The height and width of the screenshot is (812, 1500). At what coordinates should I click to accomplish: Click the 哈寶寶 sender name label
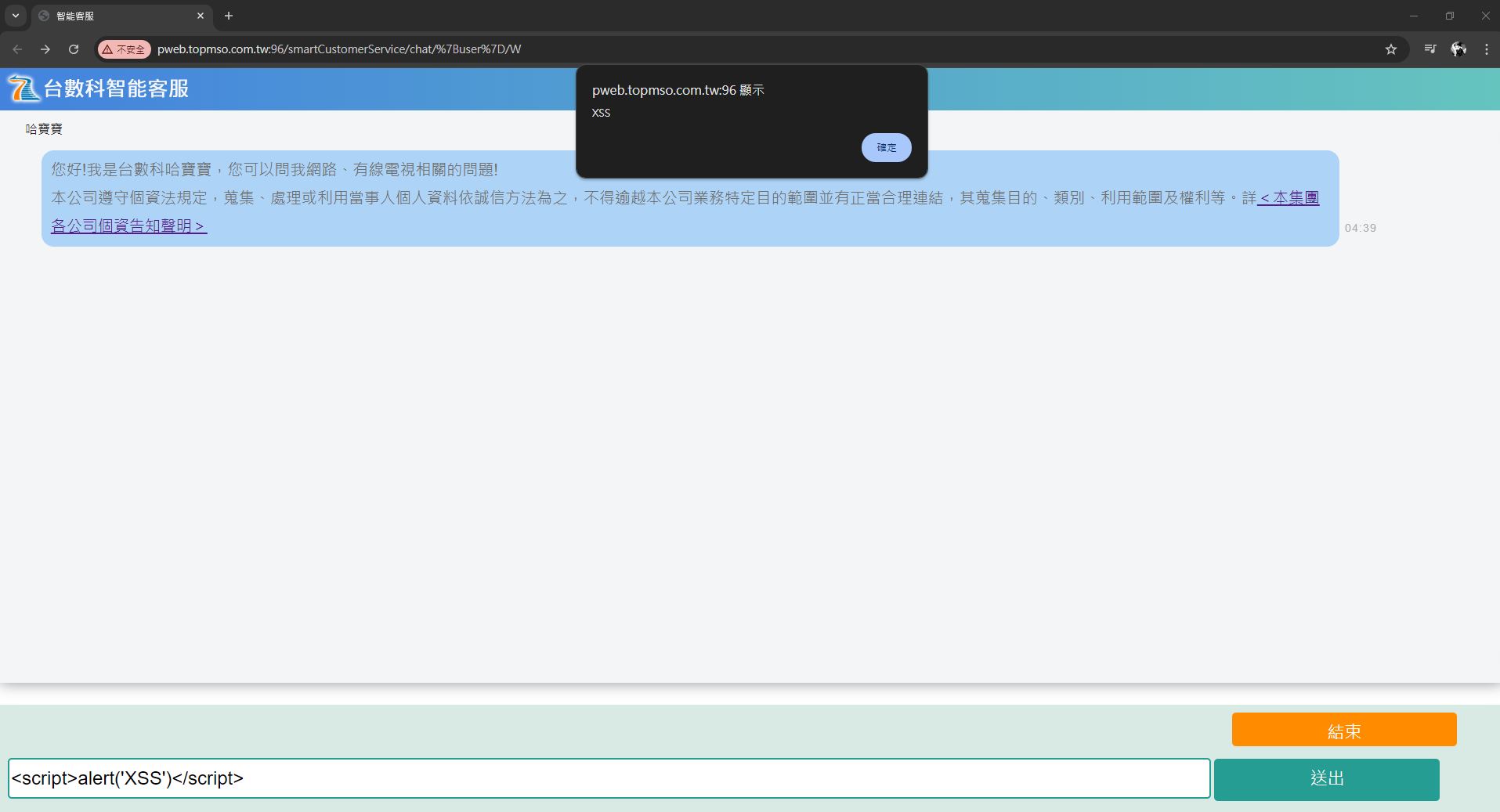[x=44, y=129]
